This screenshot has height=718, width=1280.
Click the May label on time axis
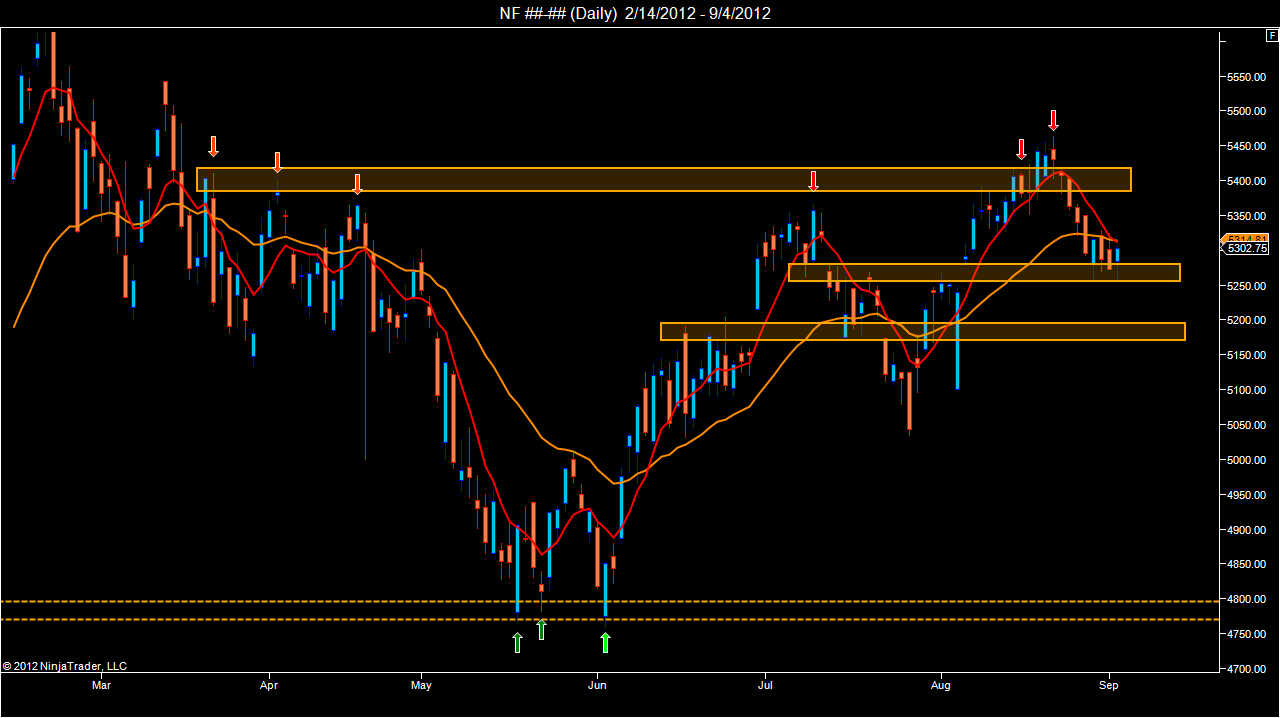pyautogui.click(x=421, y=686)
